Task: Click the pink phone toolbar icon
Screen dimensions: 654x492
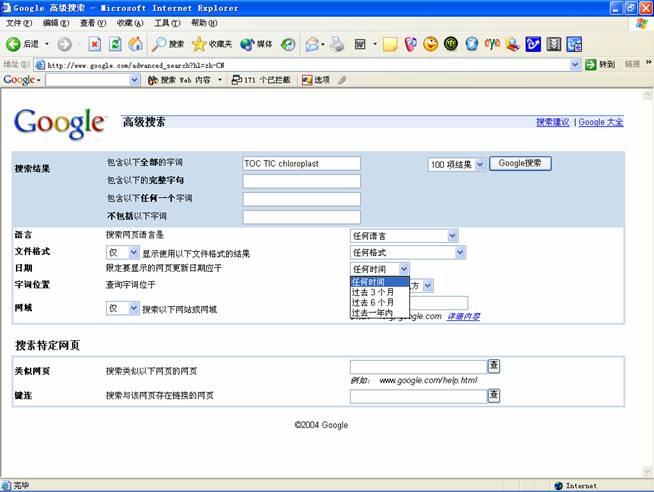Action: [410, 44]
